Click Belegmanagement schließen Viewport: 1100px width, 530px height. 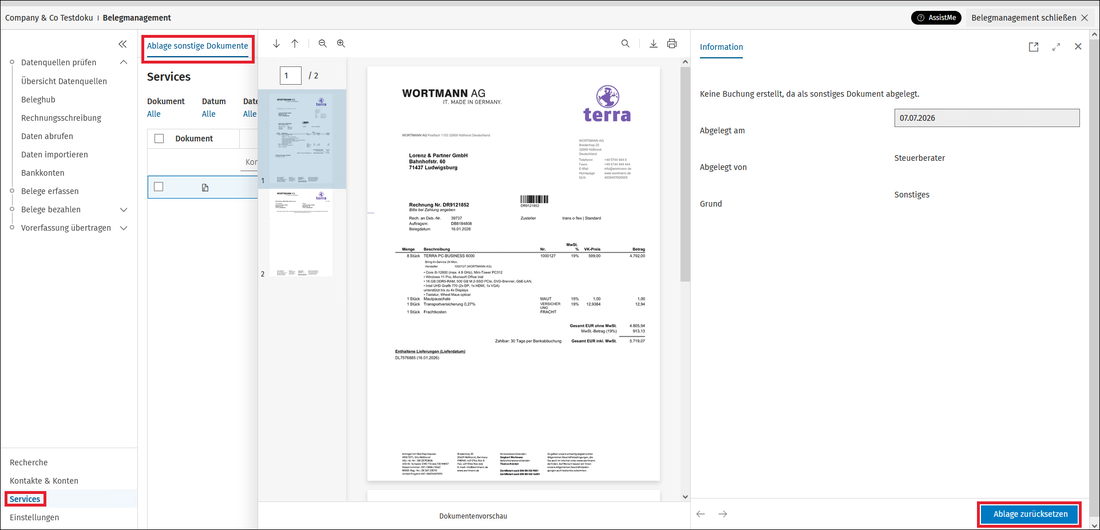[x=1028, y=18]
